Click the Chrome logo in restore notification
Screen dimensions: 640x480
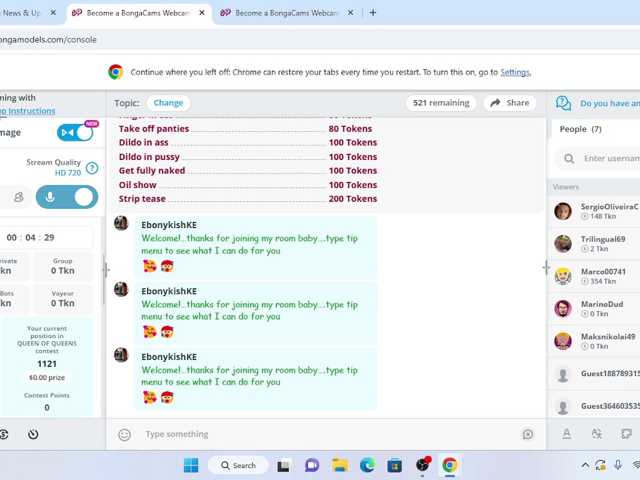click(116, 72)
